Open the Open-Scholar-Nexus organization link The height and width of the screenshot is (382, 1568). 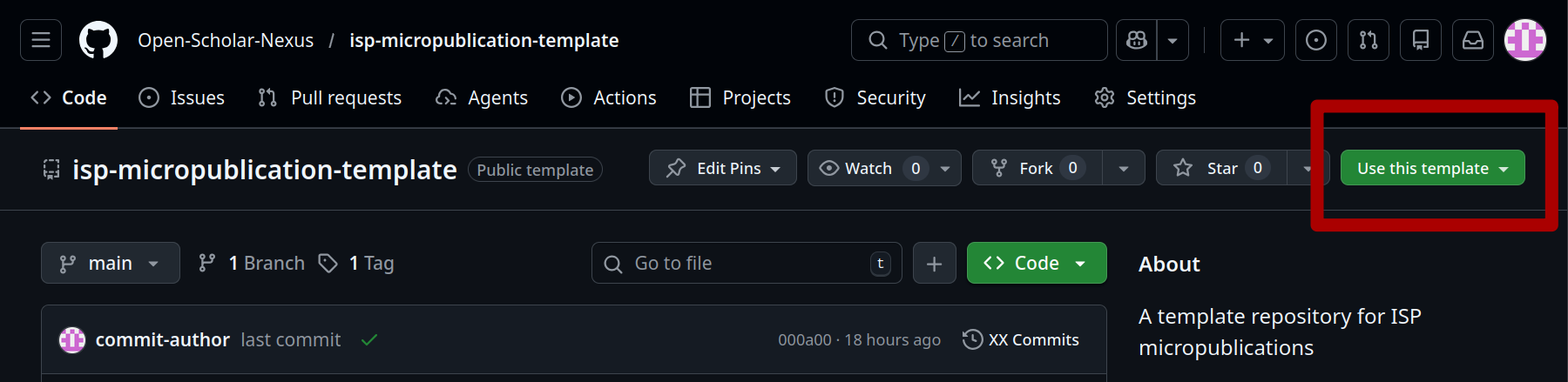[x=226, y=40]
